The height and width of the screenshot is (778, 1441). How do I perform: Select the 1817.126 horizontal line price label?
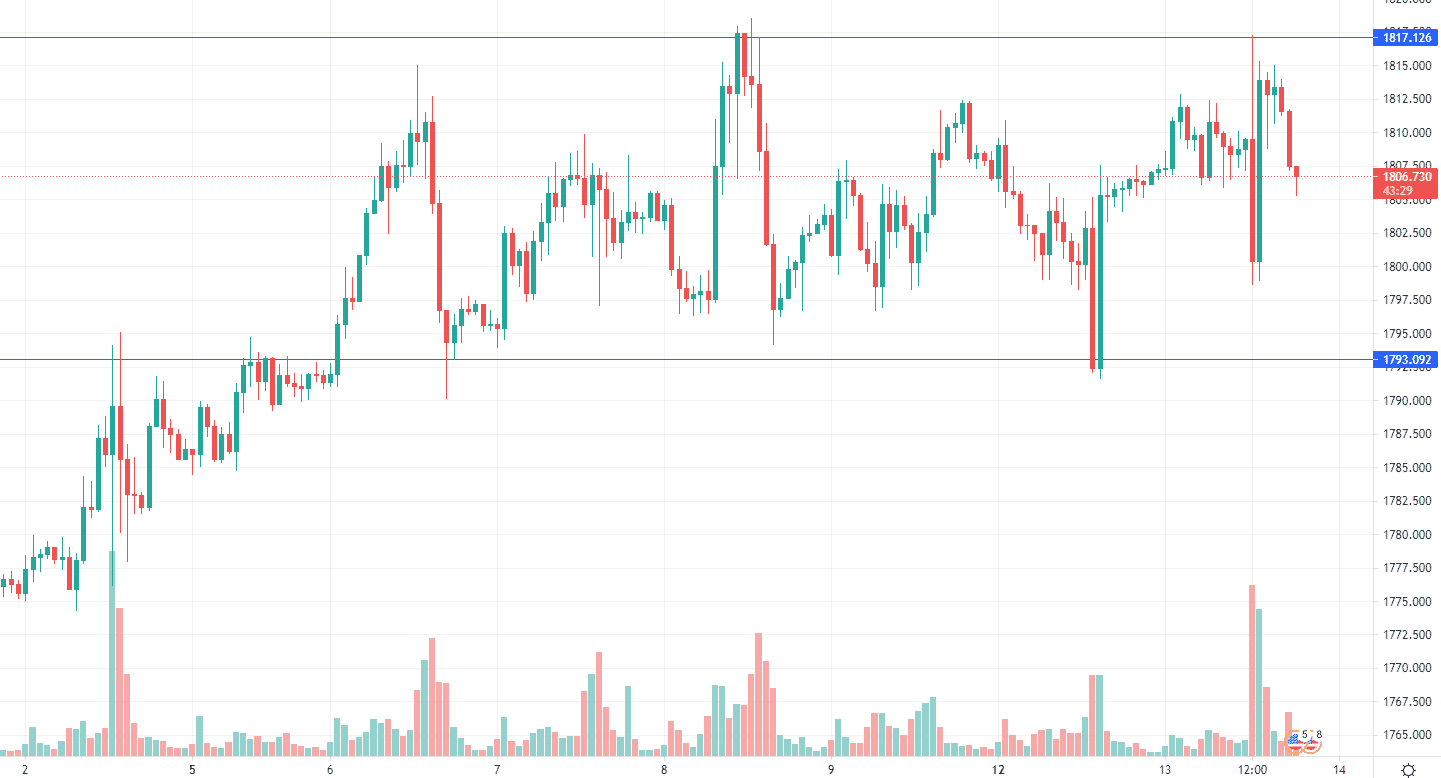point(1408,38)
